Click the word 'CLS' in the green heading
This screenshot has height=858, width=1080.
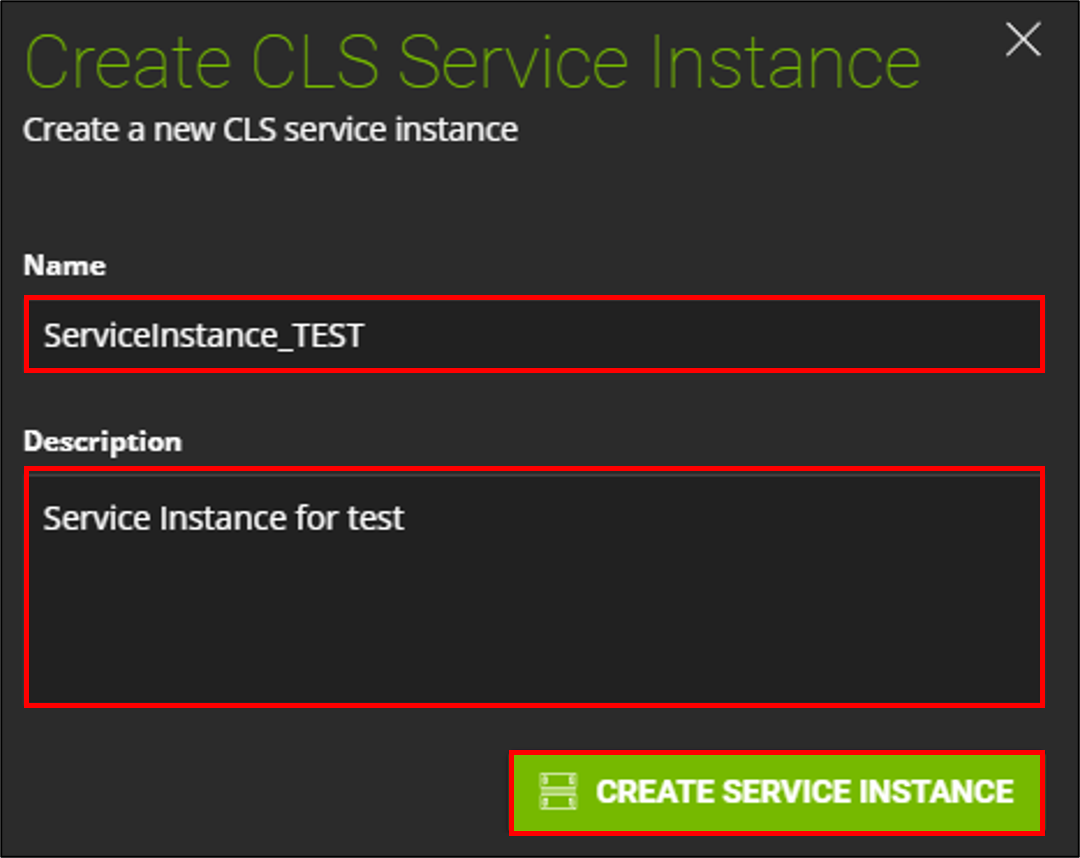(315, 63)
